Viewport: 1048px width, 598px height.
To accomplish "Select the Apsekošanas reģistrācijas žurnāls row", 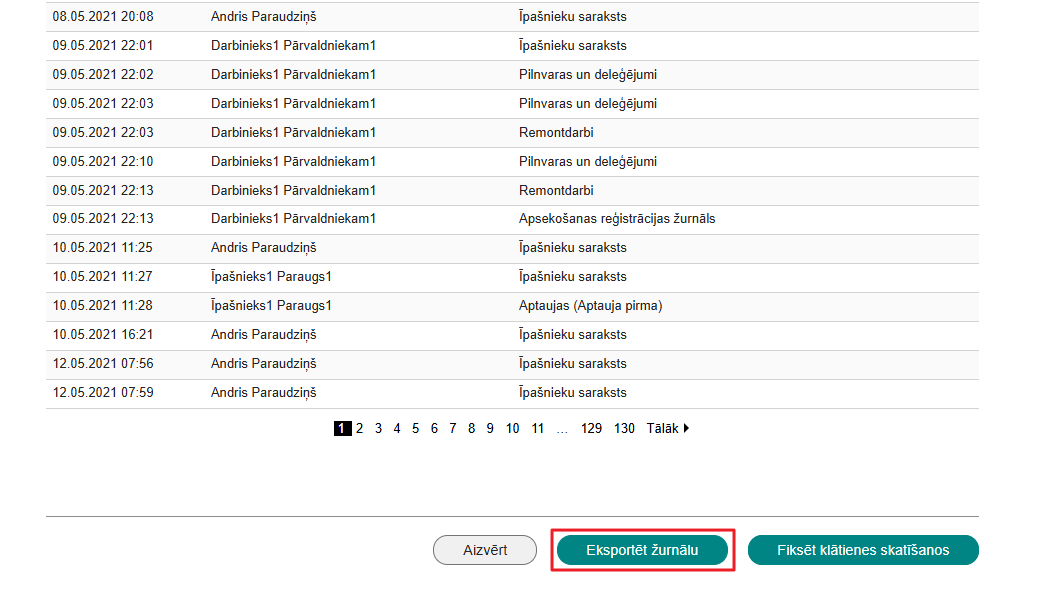I will (617, 219).
